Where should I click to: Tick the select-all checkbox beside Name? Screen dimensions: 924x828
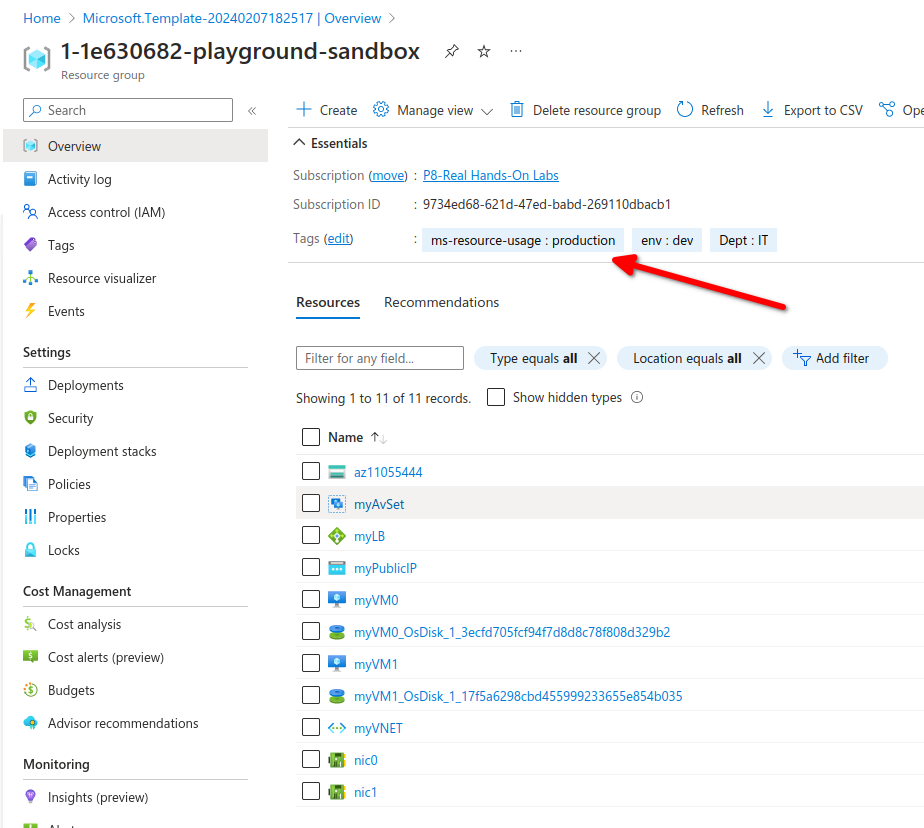(x=311, y=437)
